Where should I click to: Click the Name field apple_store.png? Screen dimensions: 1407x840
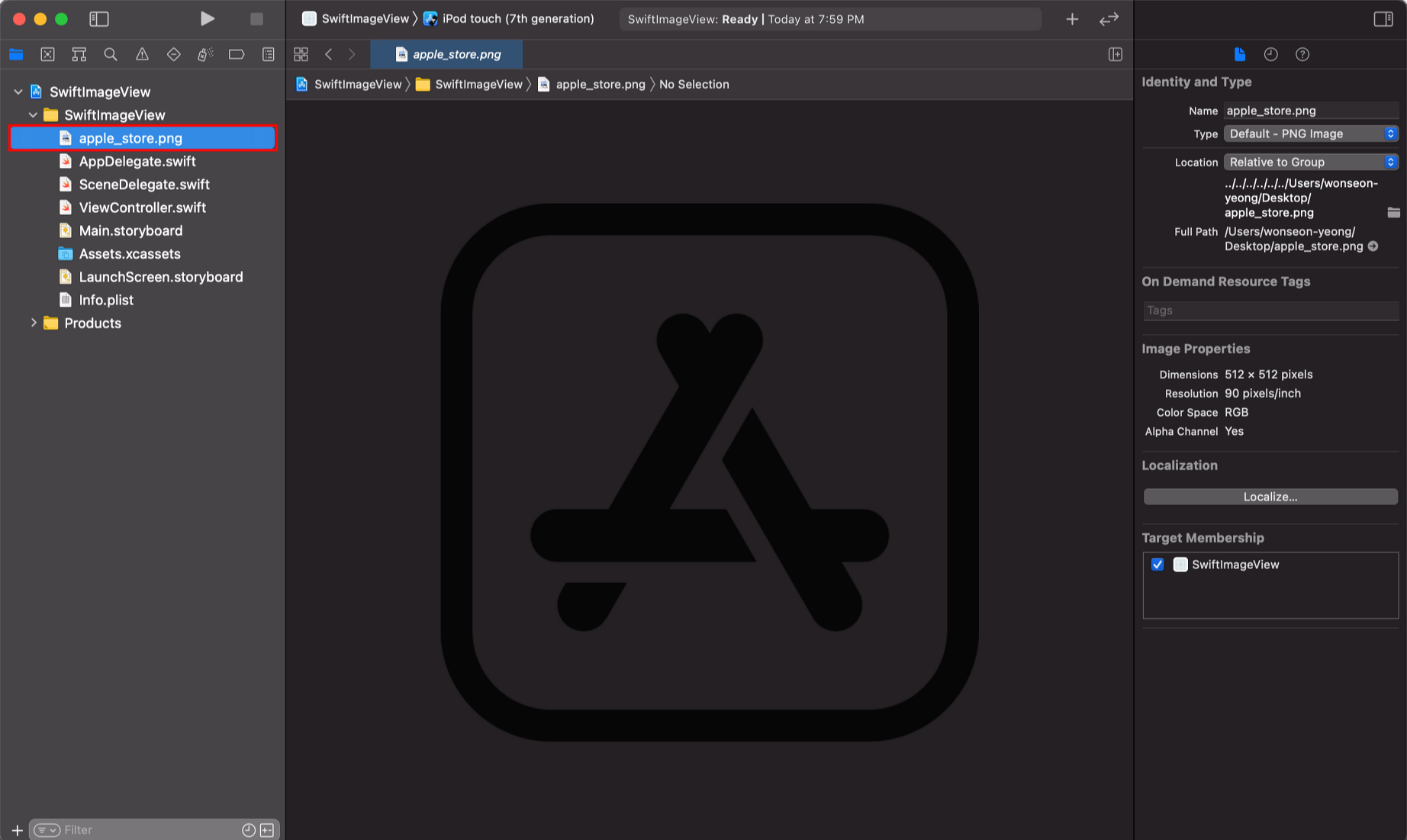tap(1311, 111)
